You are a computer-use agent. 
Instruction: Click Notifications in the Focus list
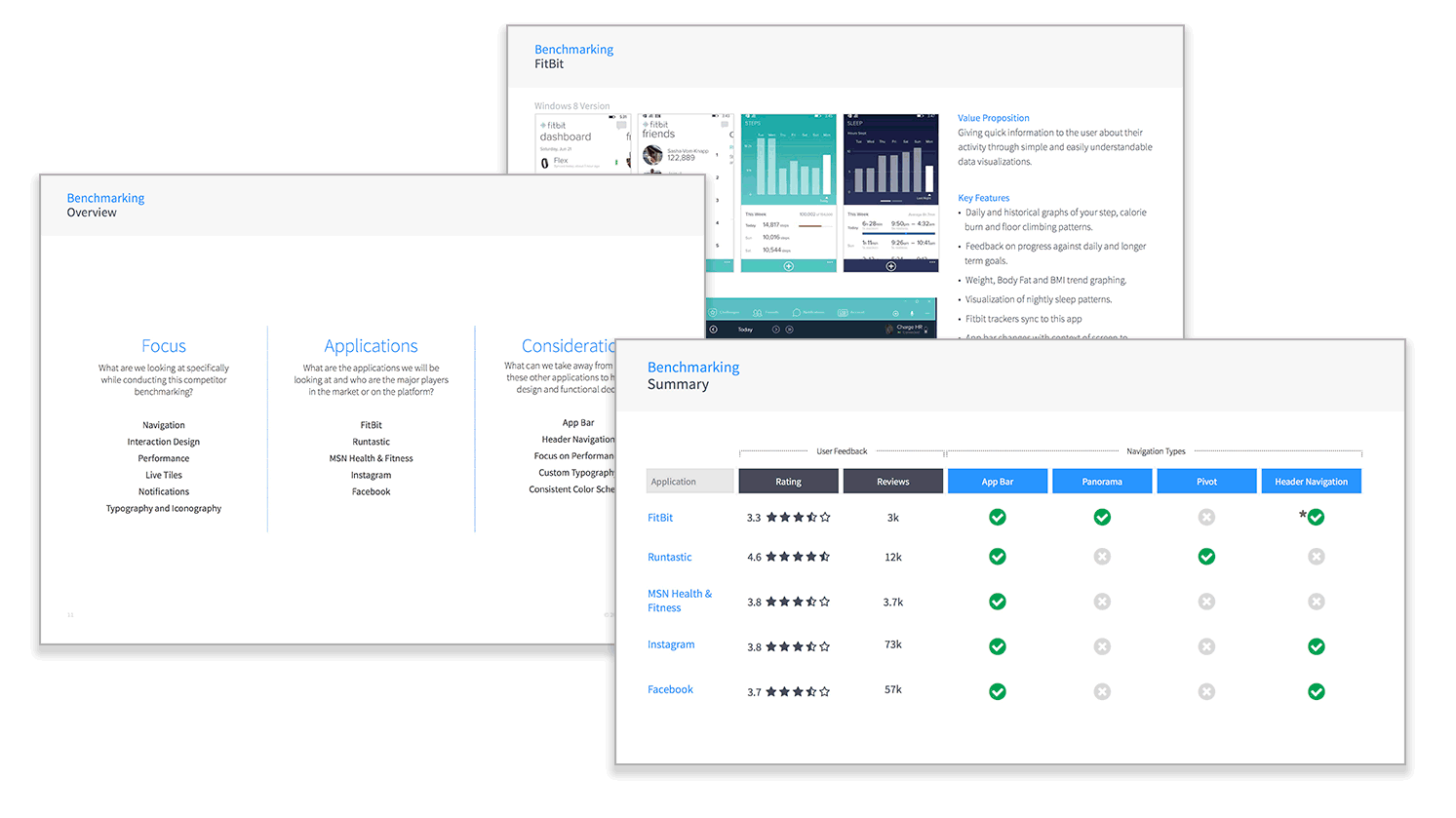164,491
